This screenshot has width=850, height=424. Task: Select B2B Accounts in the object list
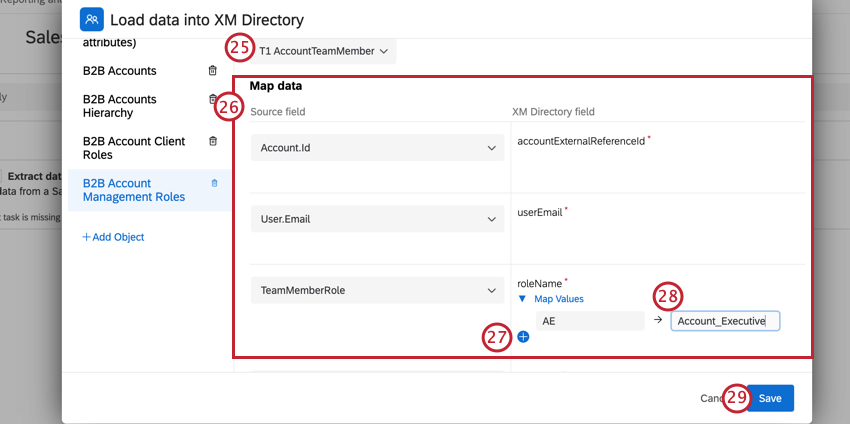coord(120,71)
